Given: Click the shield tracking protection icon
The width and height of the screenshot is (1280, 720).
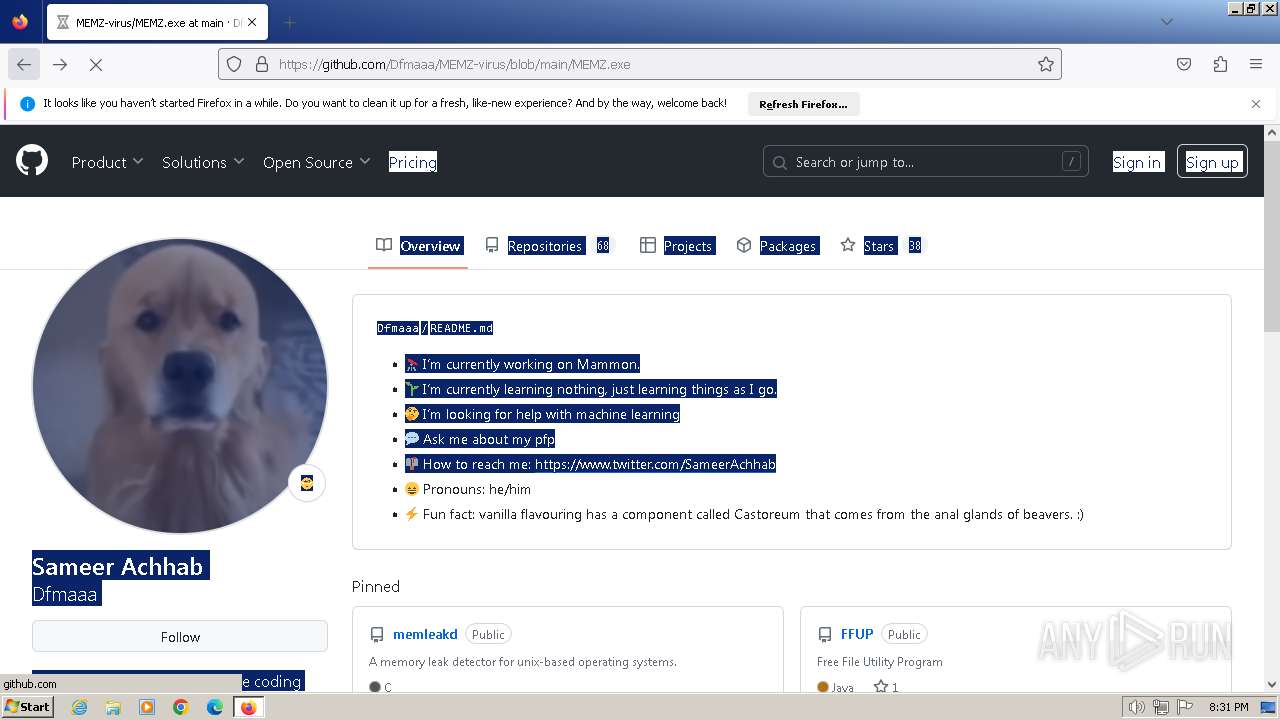Looking at the screenshot, I should (234, 64).
